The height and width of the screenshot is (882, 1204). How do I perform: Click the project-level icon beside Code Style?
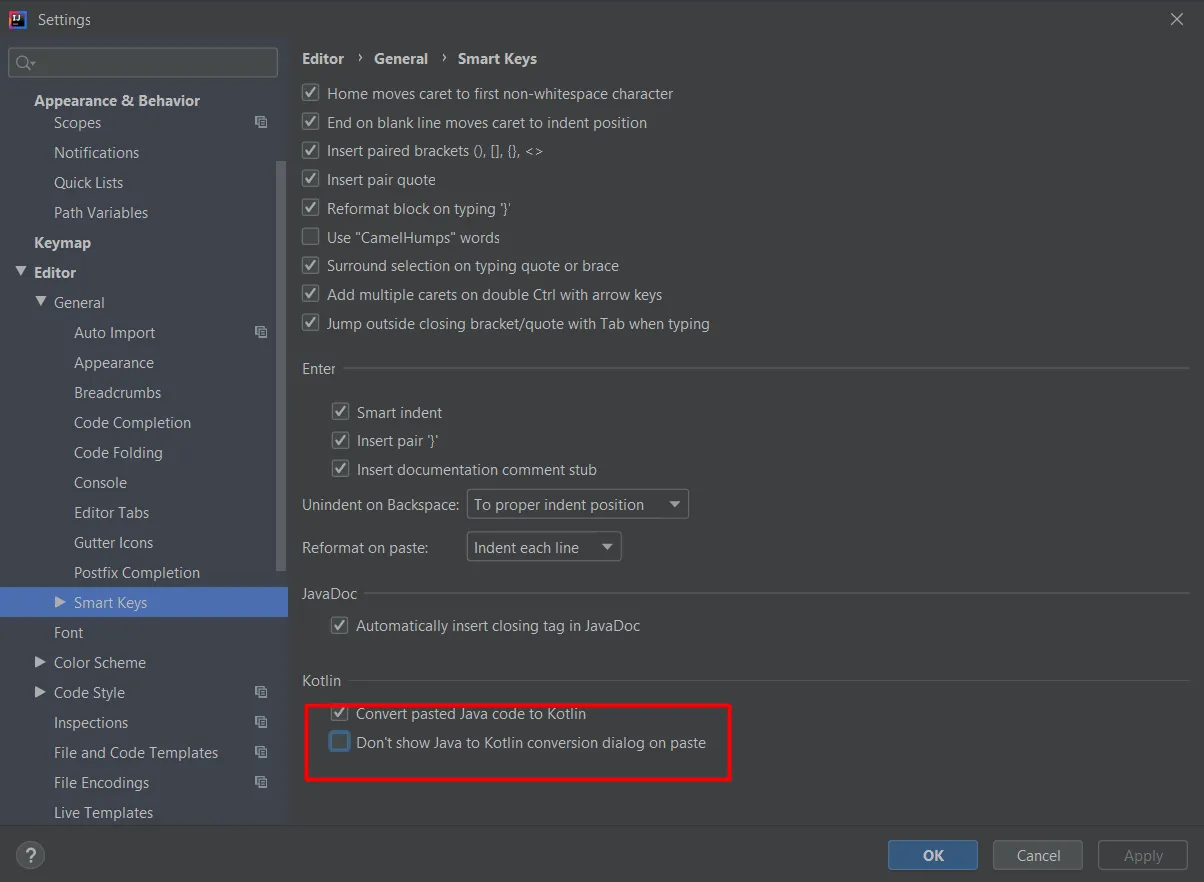point(261,692)
